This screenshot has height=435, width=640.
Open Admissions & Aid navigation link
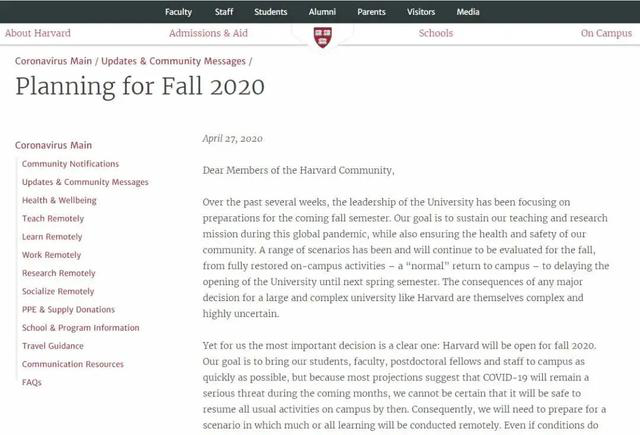[x=208, y=33]
